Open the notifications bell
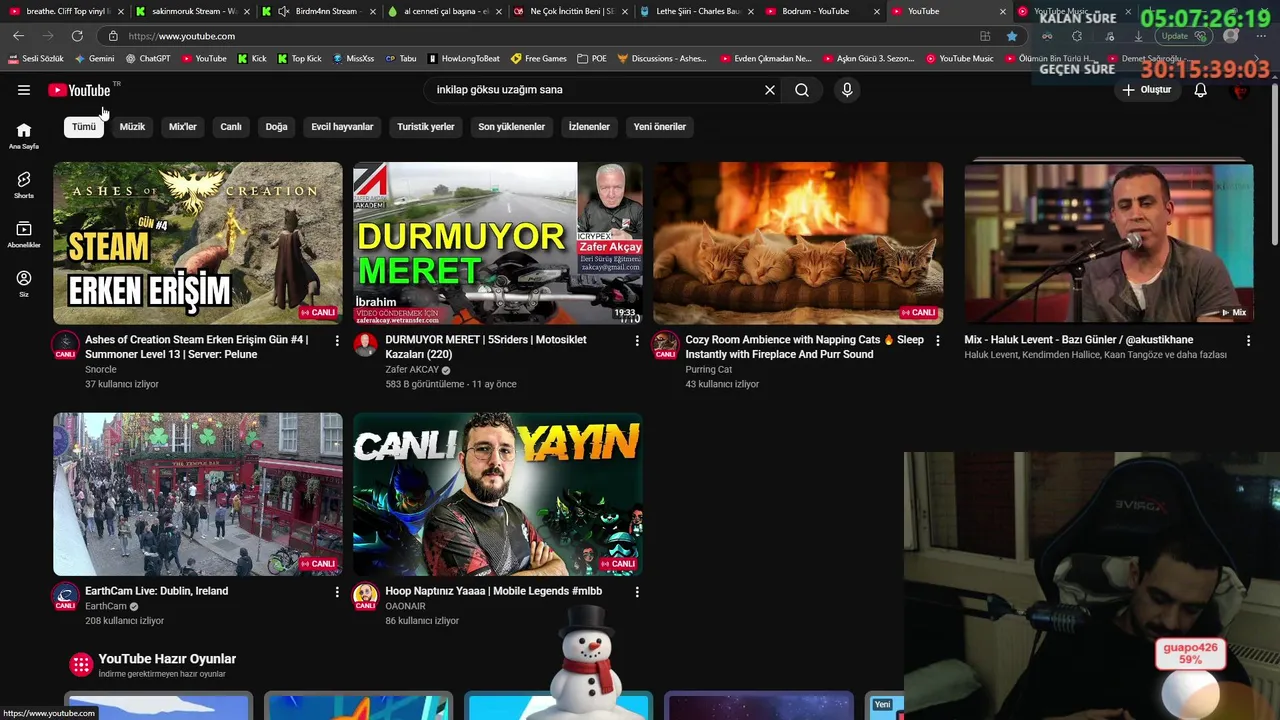The width and height of the screenshot is (1280, 720). click(1200, 90)
